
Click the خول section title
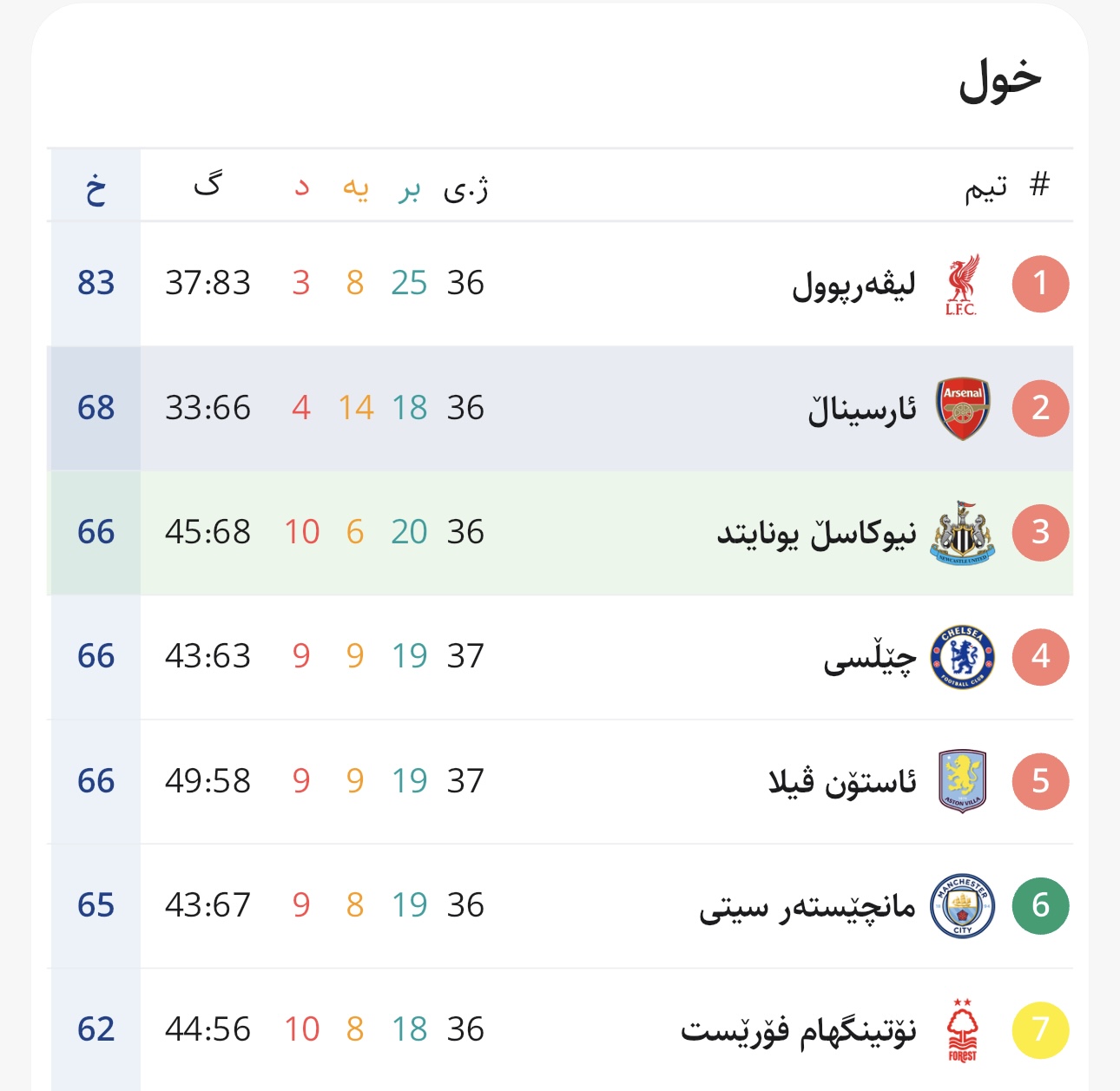click(x=999, y=80)
